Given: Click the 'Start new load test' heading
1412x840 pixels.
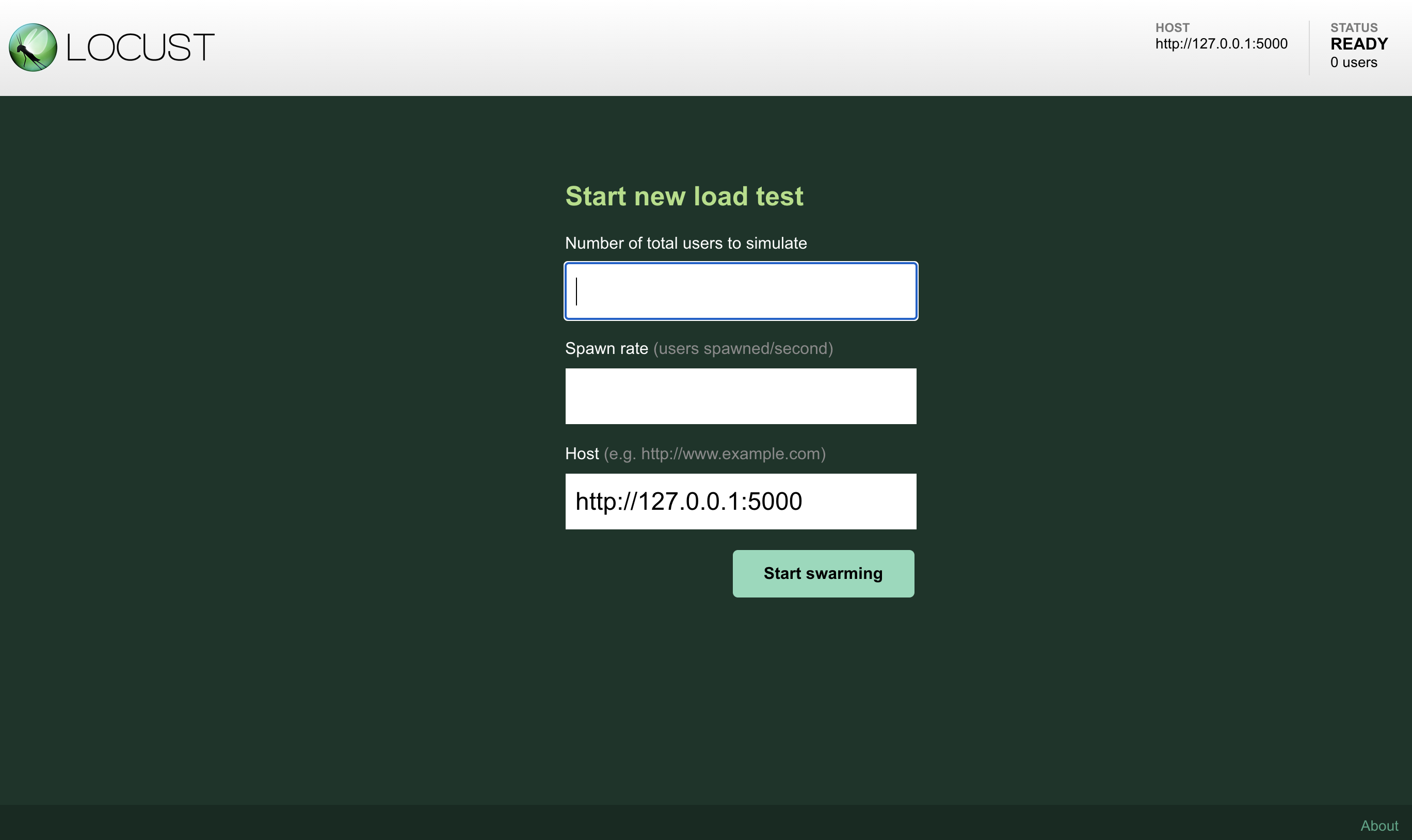Looking at the screenshot, I should coord(684,197).
